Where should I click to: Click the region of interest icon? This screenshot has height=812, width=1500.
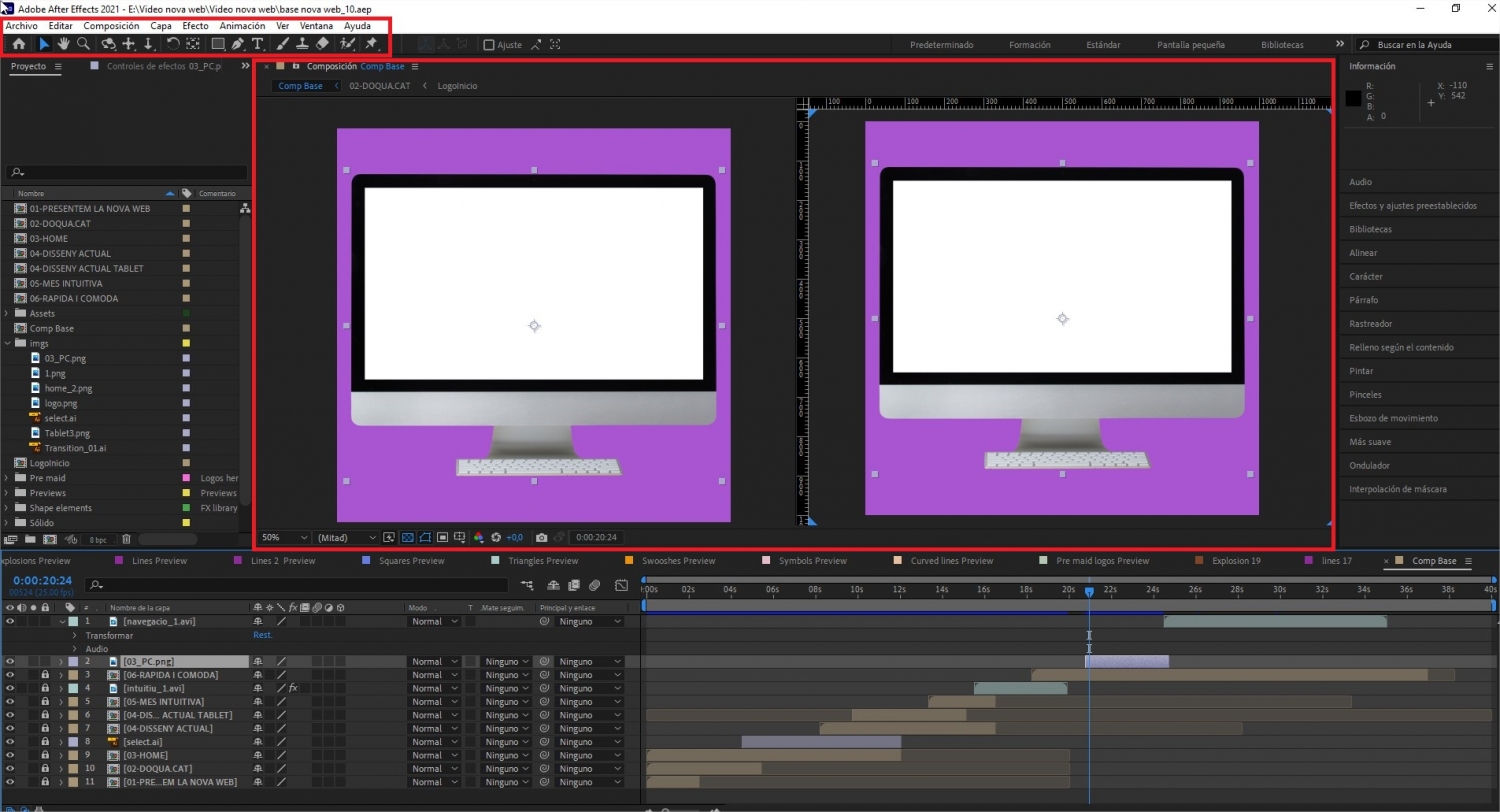442,537
